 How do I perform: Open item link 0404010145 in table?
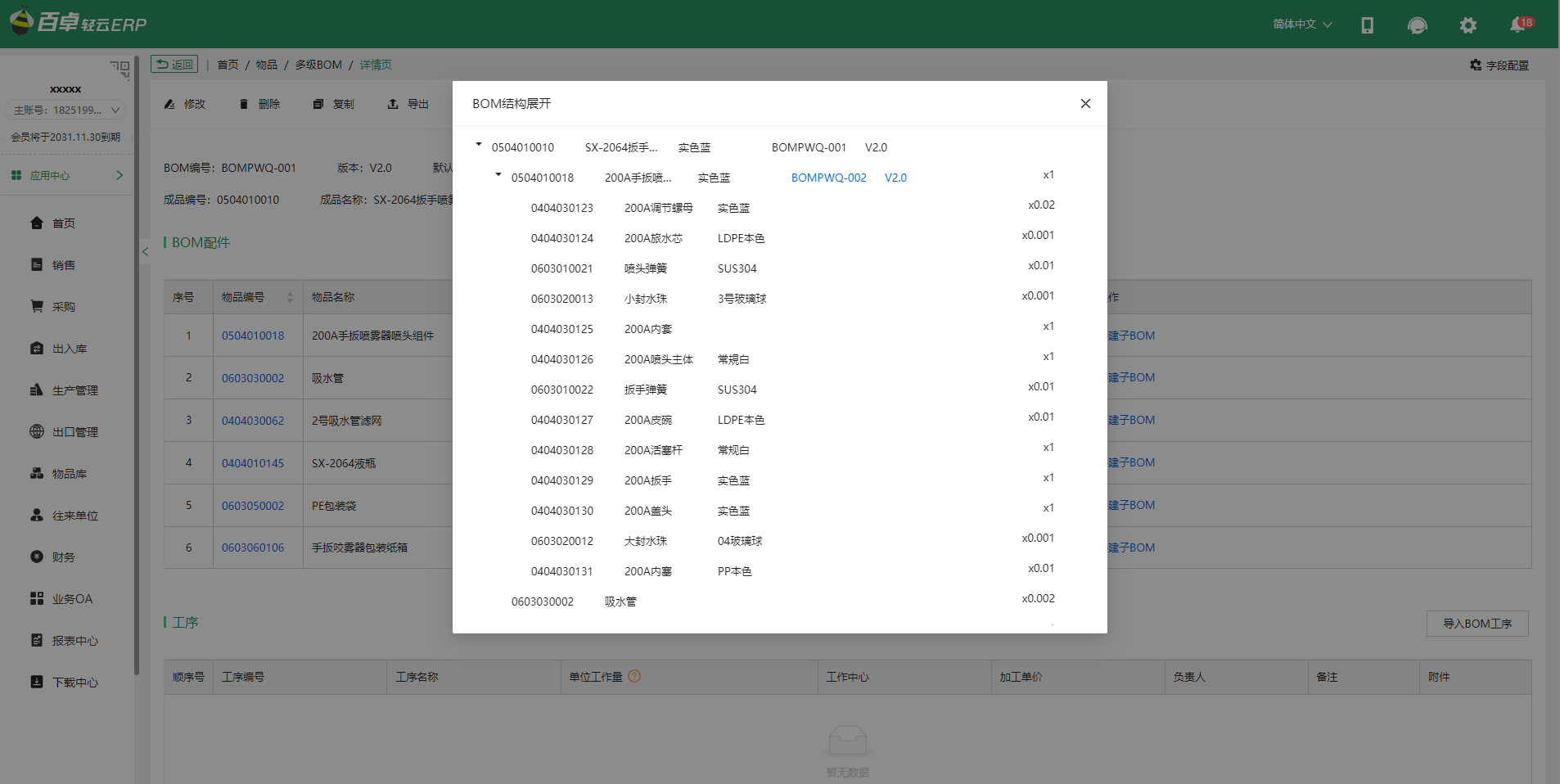pyautogui.click(x=253, y=463)
